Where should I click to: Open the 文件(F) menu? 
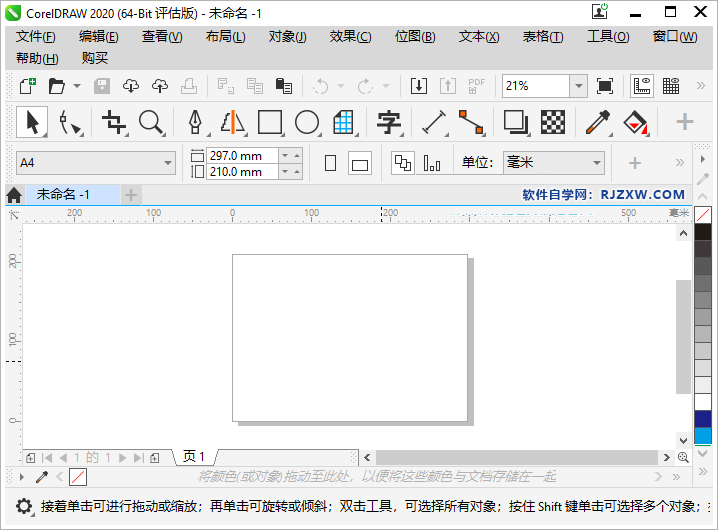(x=36, y=36)
